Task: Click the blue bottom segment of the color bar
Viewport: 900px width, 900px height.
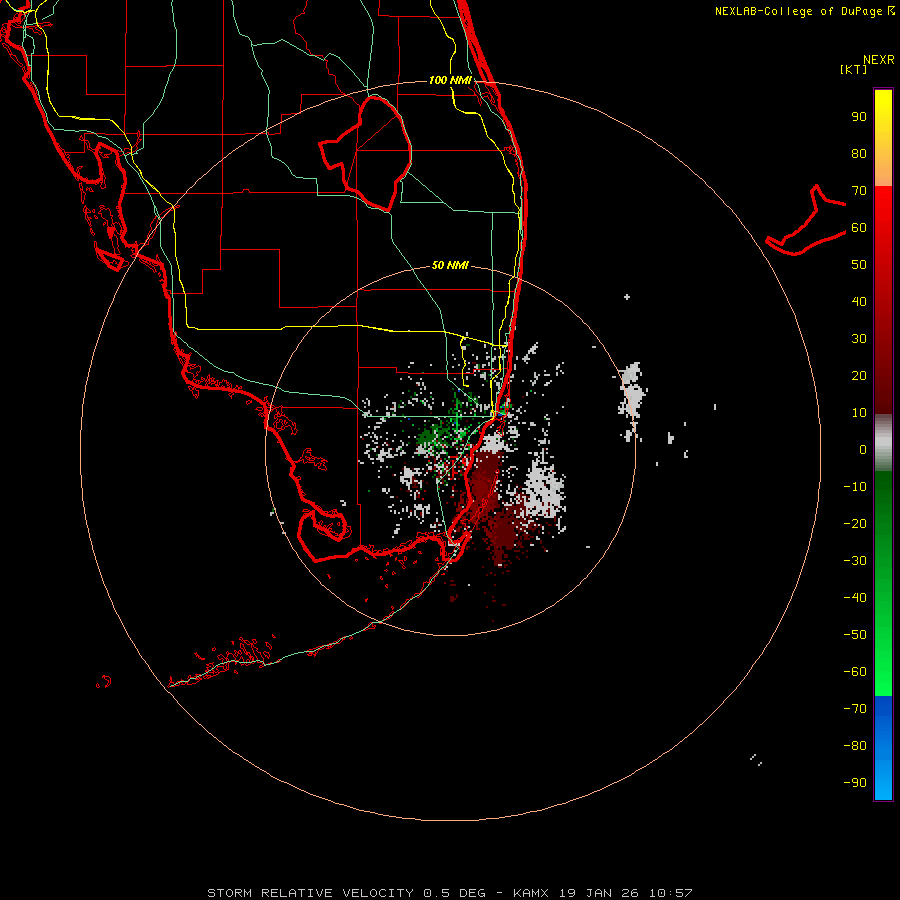Action: [883, 748]
